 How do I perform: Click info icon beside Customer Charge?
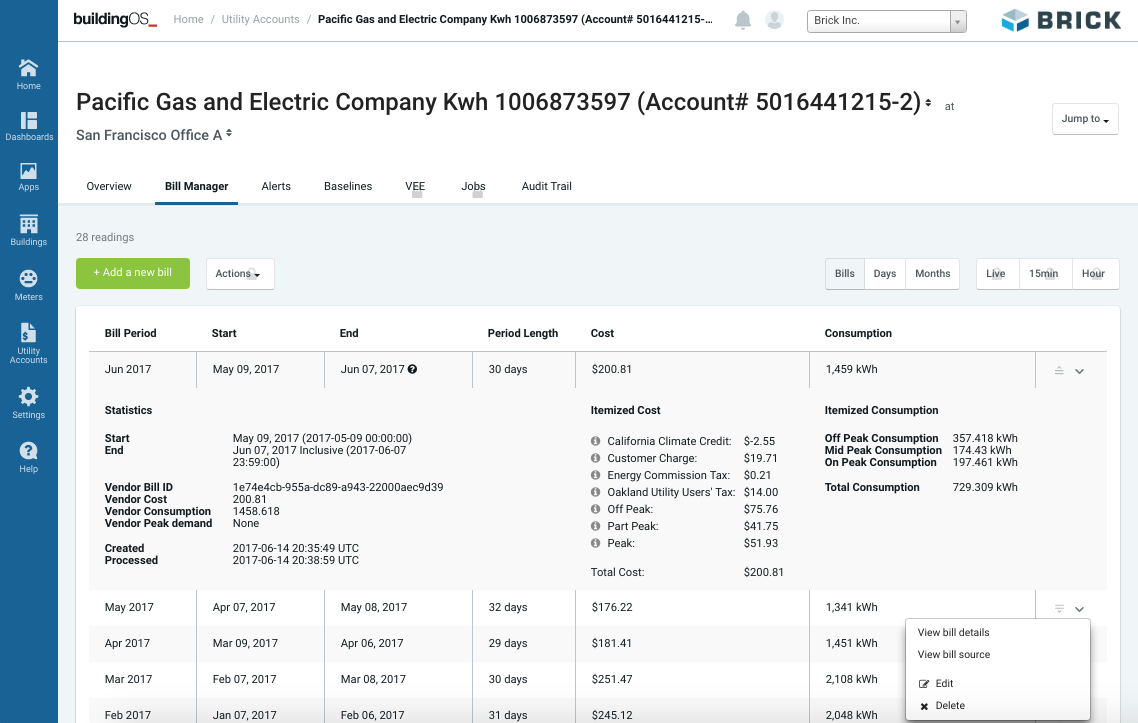pyautogui.click(x=595, y=458)
